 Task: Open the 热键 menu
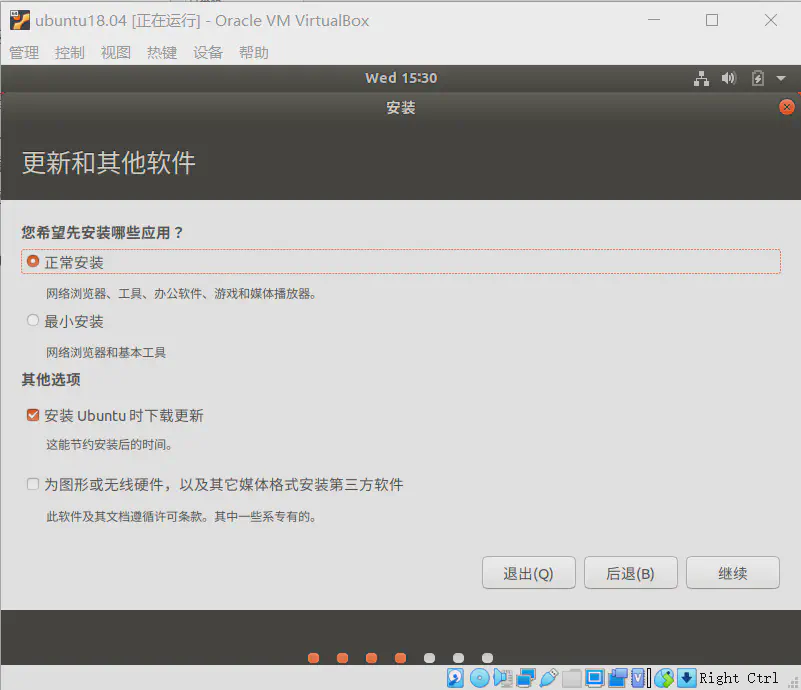tap(161, 53)
